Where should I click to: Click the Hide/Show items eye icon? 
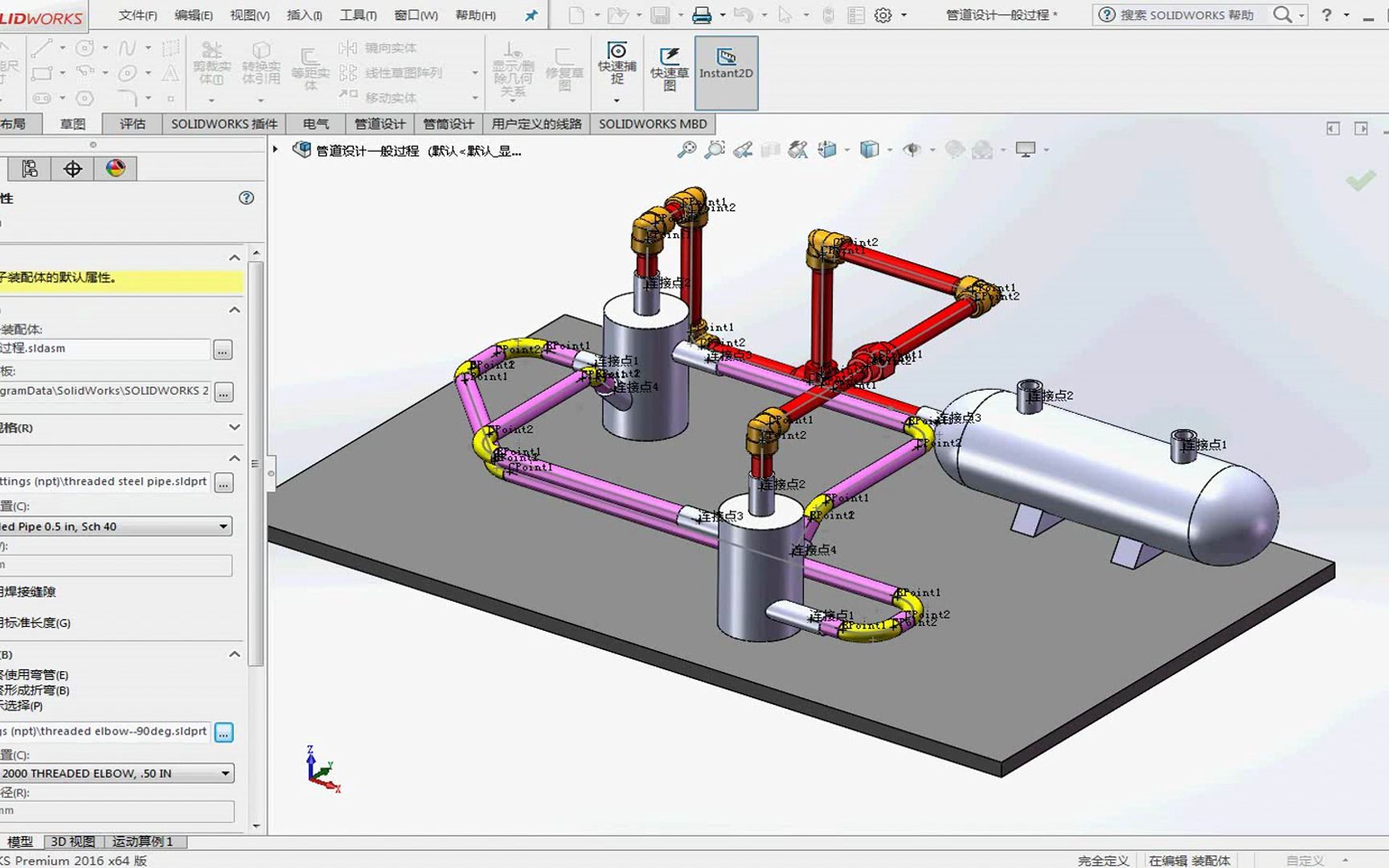click(912, 149)
